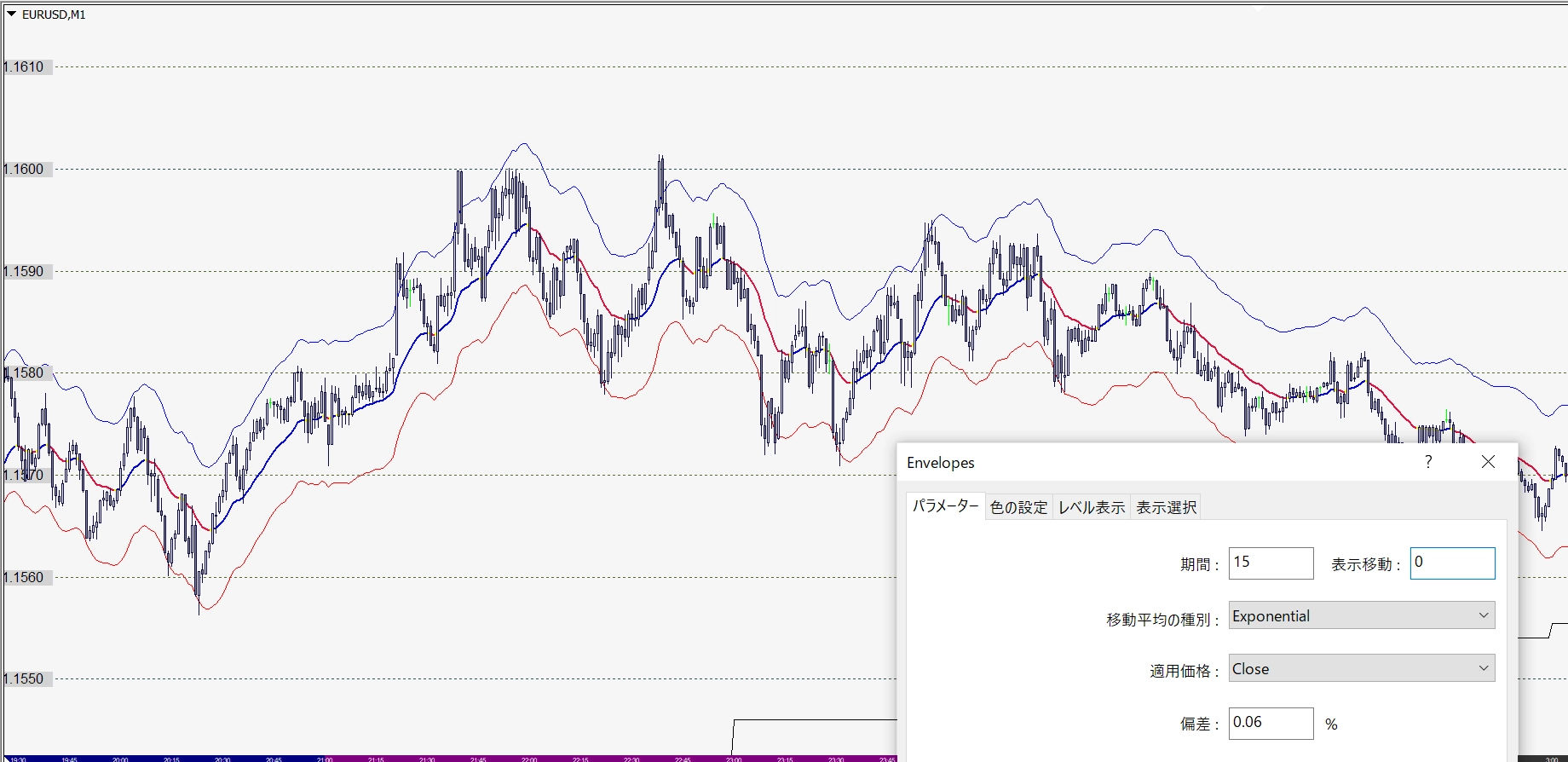Image resolution: width=1568 pixels, height=762 pixels.
Task: Switch to the パラメーター tab
Action: (945, 506)
